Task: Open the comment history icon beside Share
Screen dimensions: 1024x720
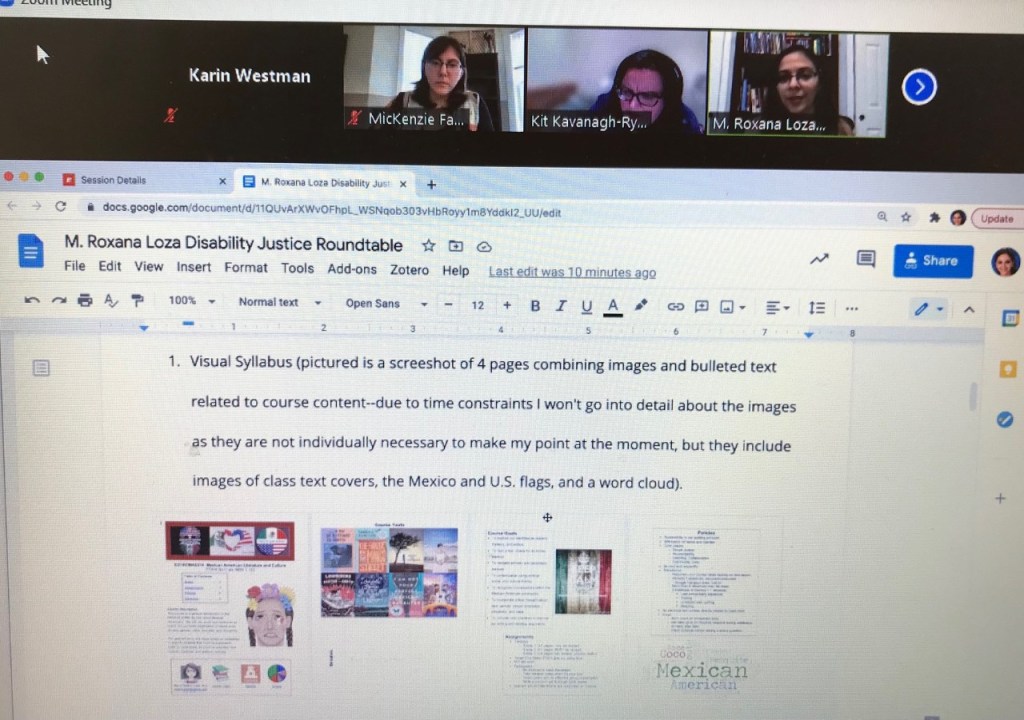Action: coord(865,259)
